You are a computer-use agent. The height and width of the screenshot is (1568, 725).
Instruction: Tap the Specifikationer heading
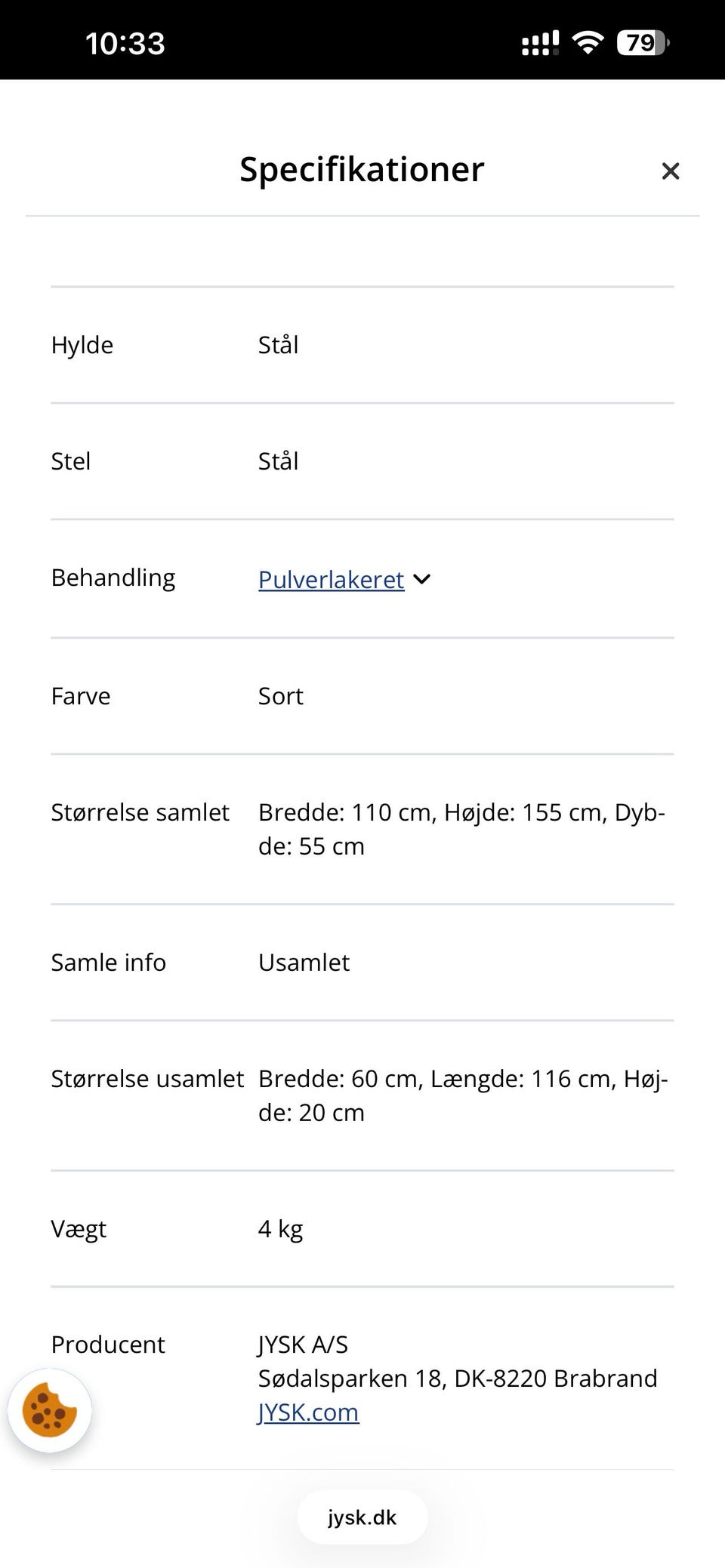362,169
